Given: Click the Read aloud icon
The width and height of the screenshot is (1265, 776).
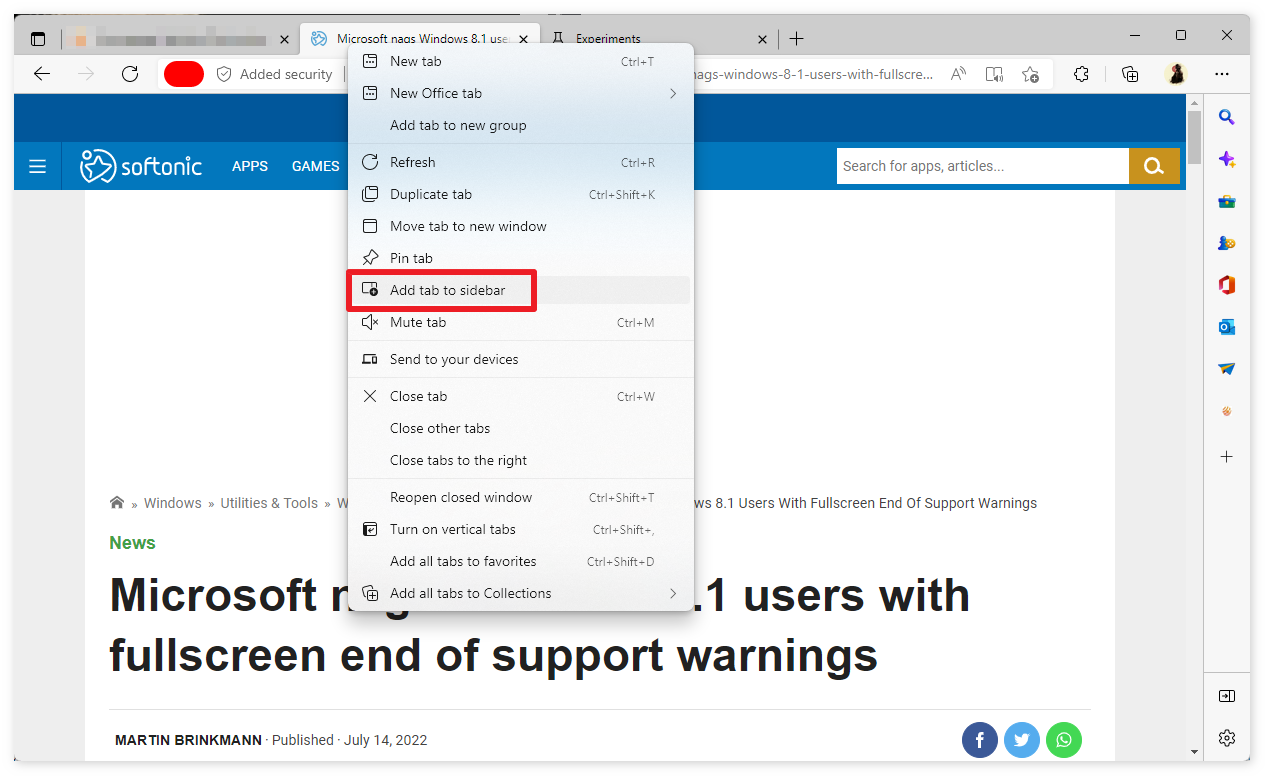Looking at the screenshot, I should coord(958,74).
